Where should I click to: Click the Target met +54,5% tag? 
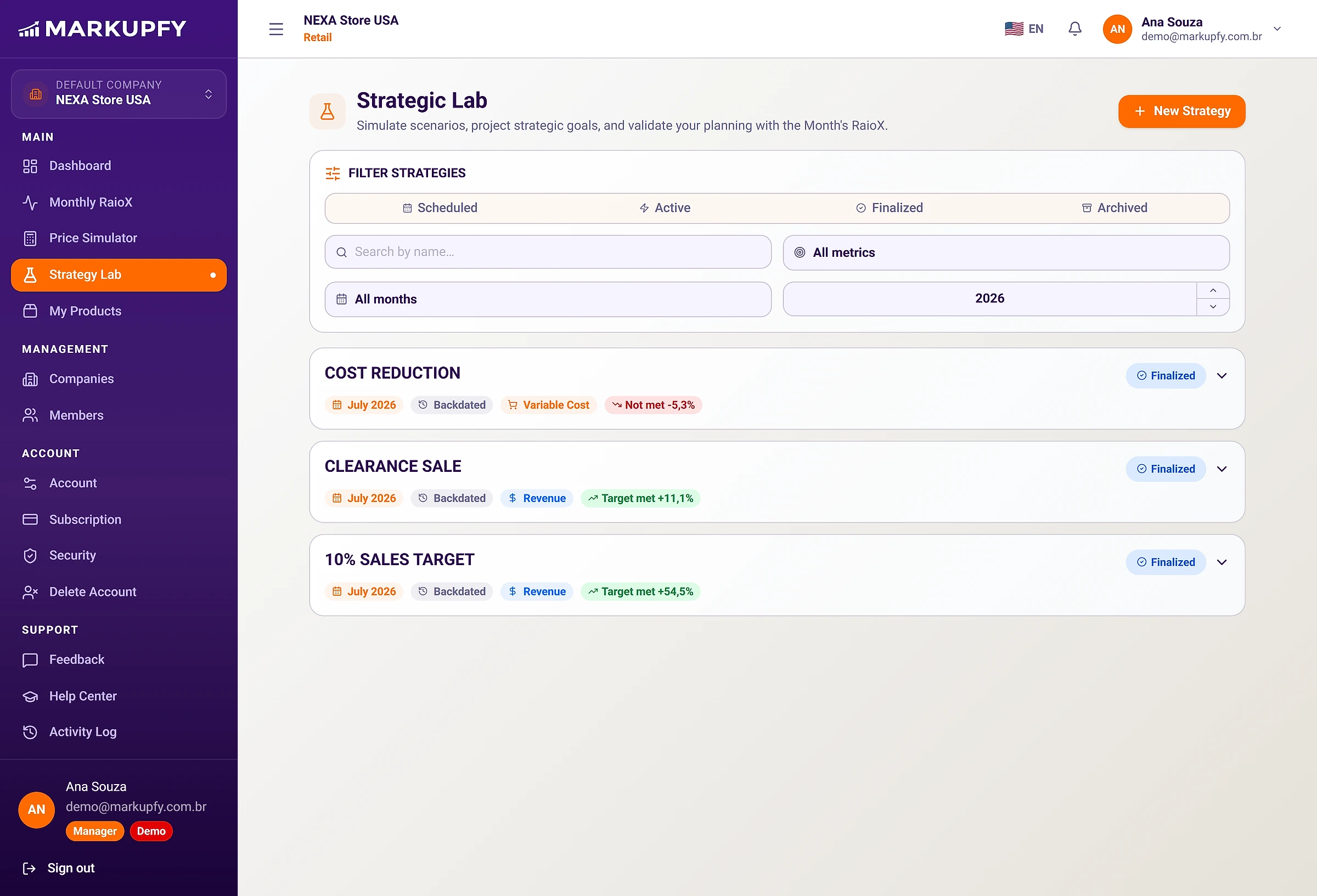tap(640, 591)
